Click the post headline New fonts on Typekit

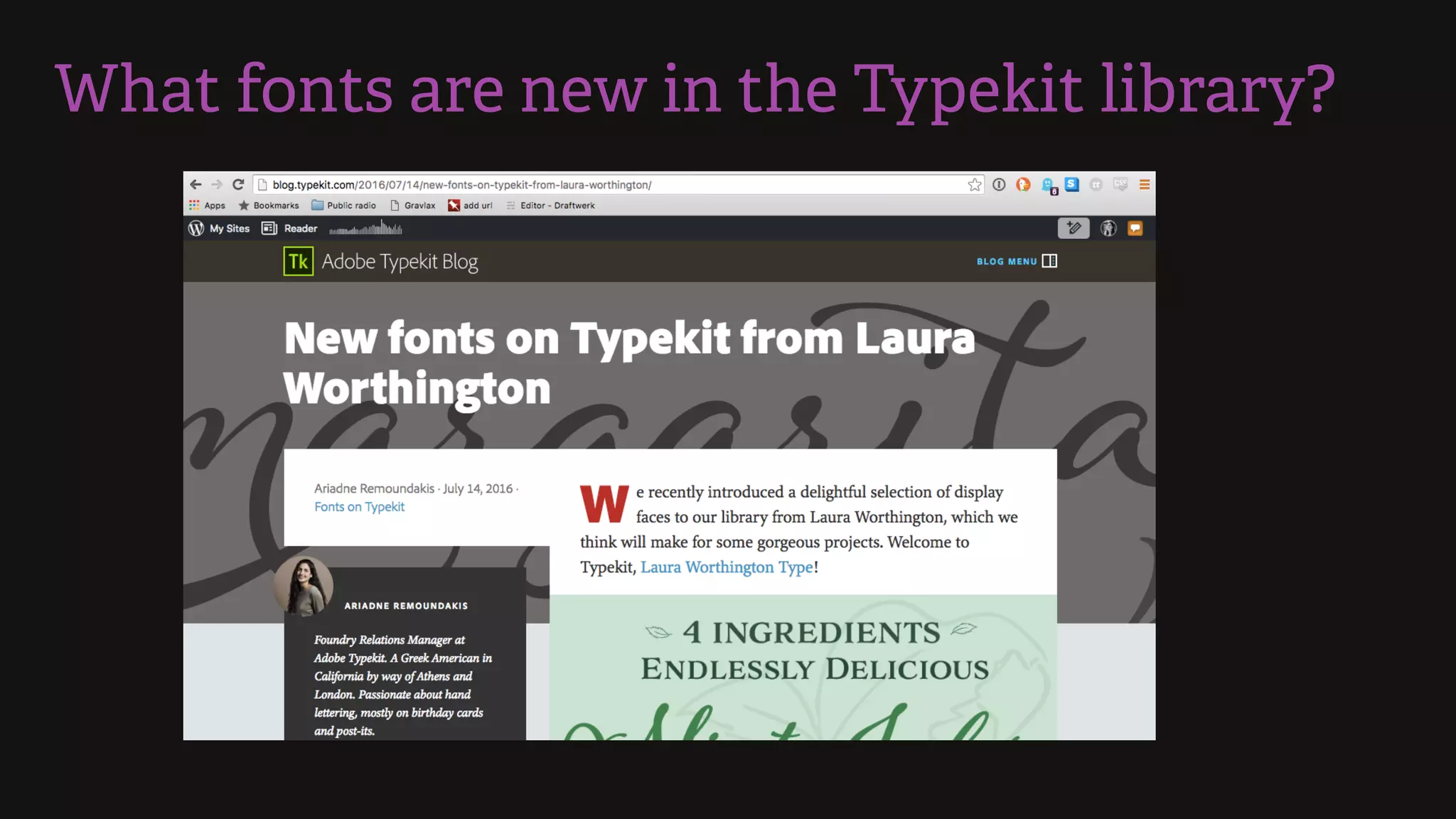[629, 363]
